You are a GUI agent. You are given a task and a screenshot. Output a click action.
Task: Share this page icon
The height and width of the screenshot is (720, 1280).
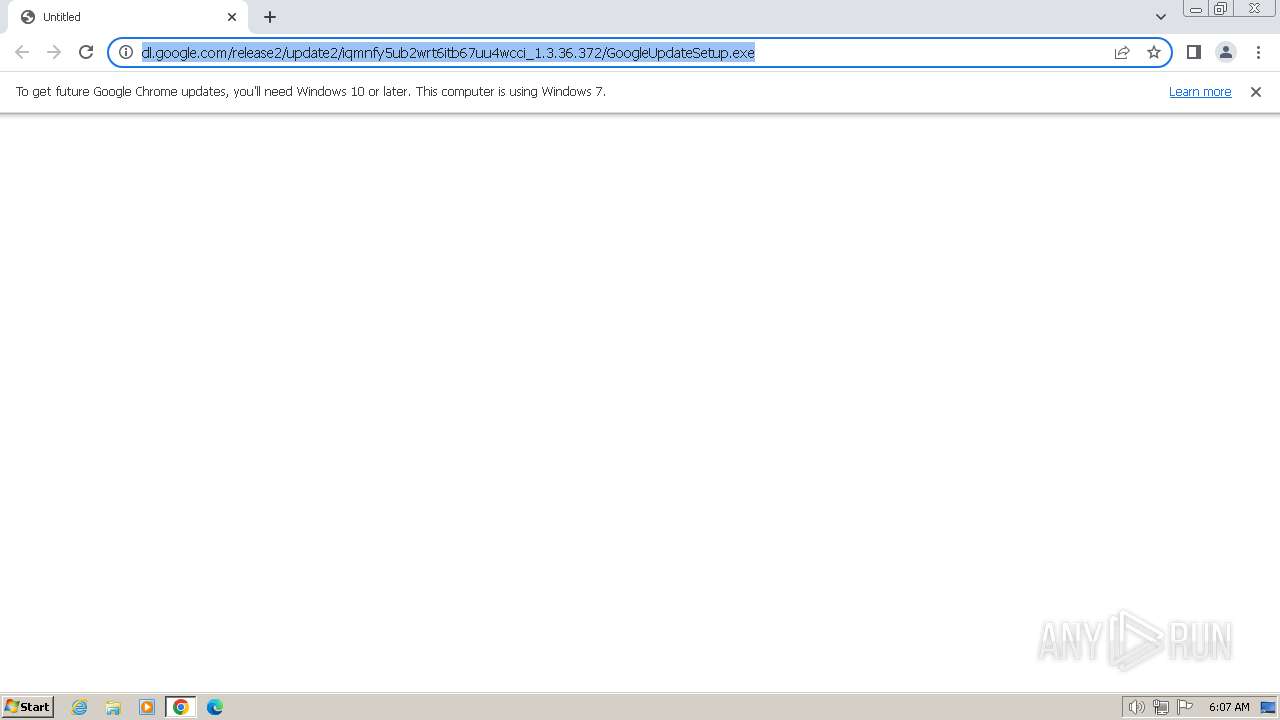(1122, 52)
